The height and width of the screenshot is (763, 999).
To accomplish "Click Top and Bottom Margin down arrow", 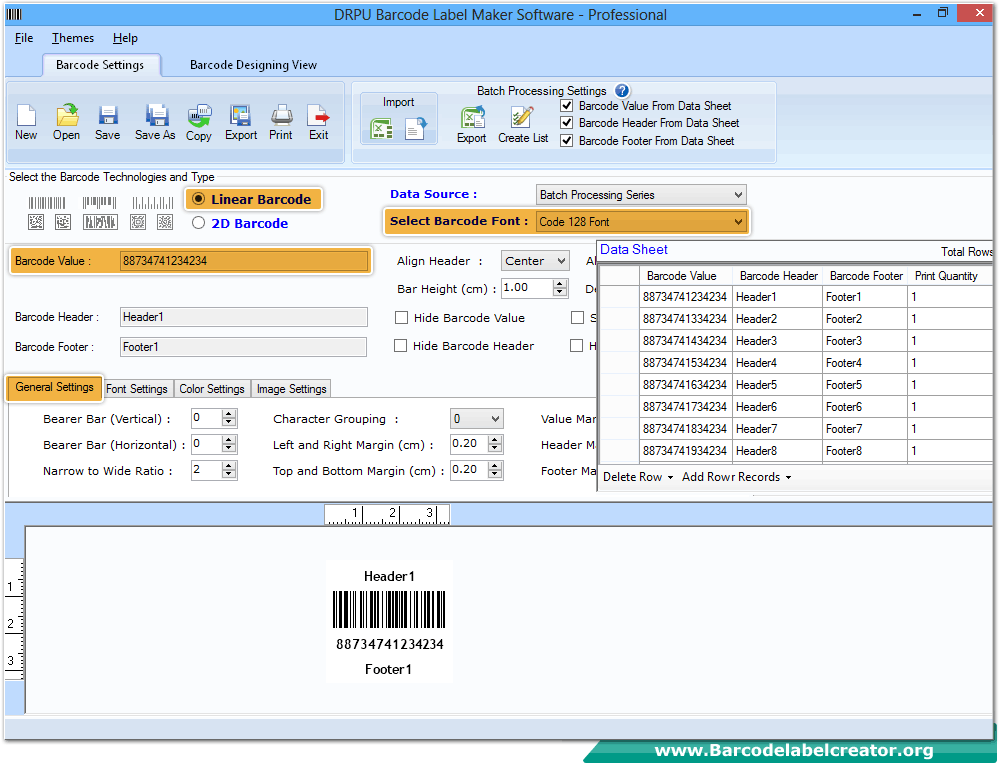I will [x=495, y=474].
